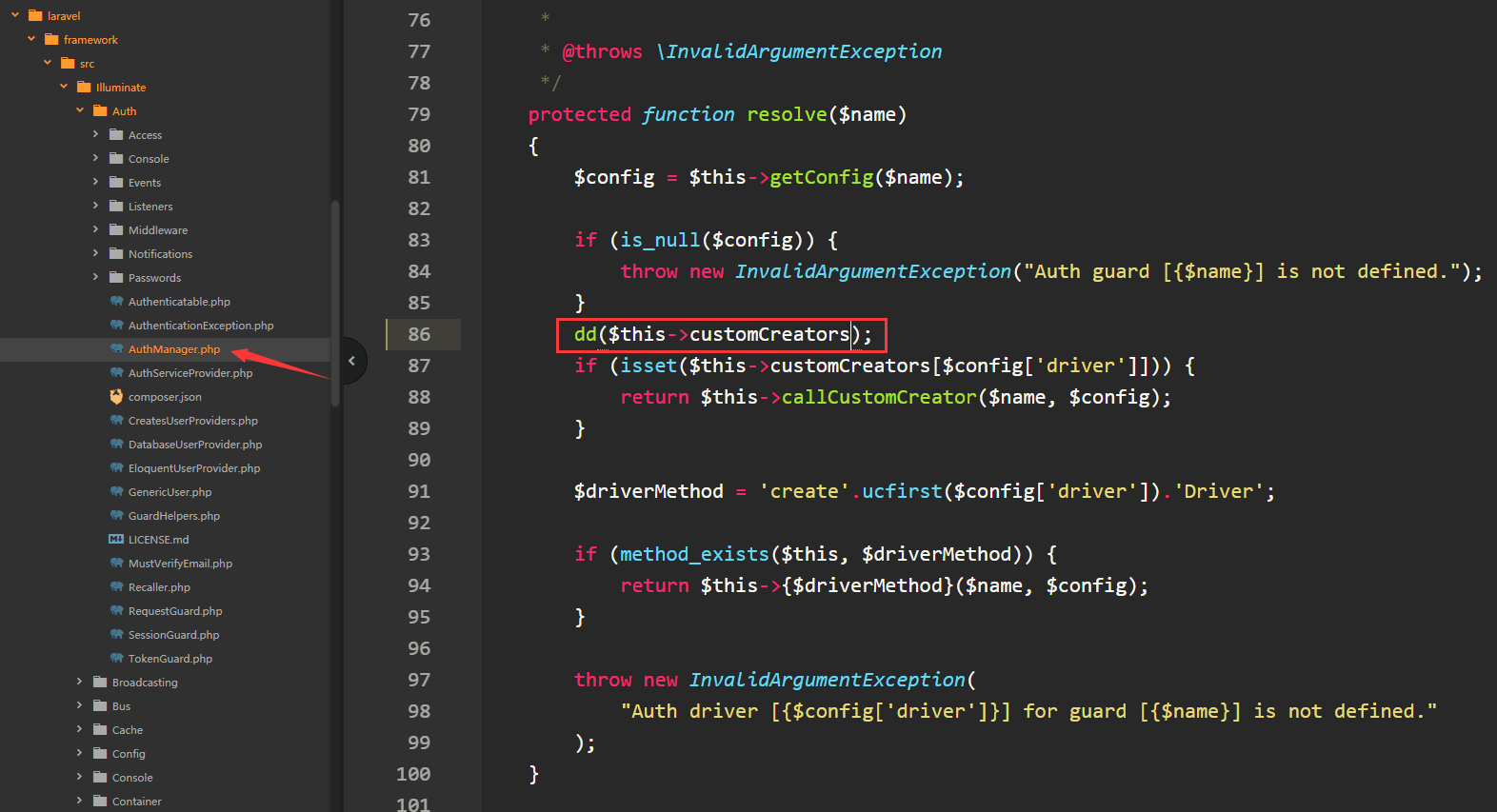1497x812 pixels.
Task: Click the Broadcasting folder icon
Action: pos(100,682)
